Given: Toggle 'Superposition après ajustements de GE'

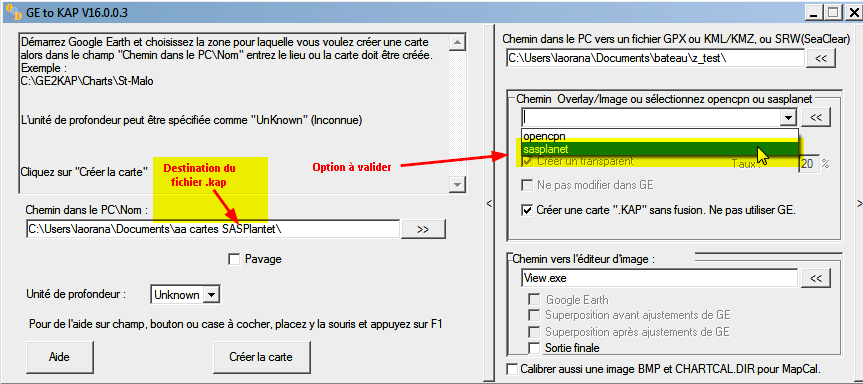Looking at the screenshot, I should [534, 332].
